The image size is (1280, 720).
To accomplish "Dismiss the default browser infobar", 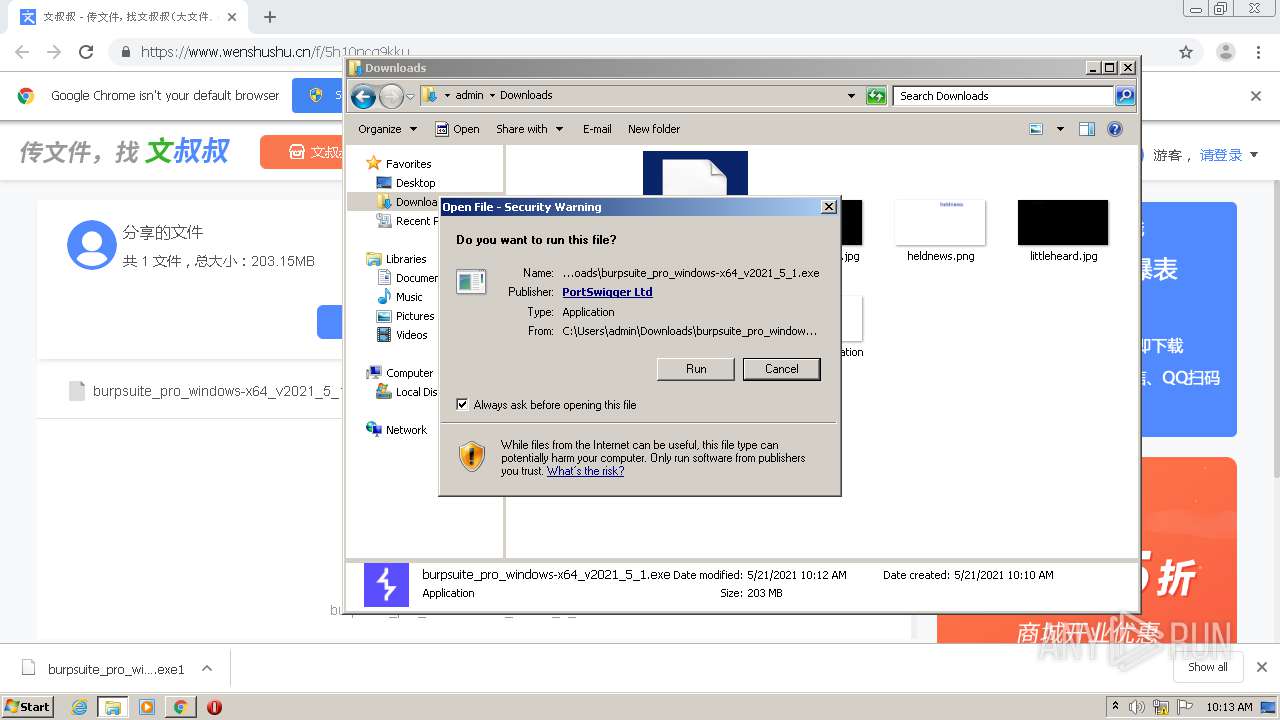I will click(1256, 96).
